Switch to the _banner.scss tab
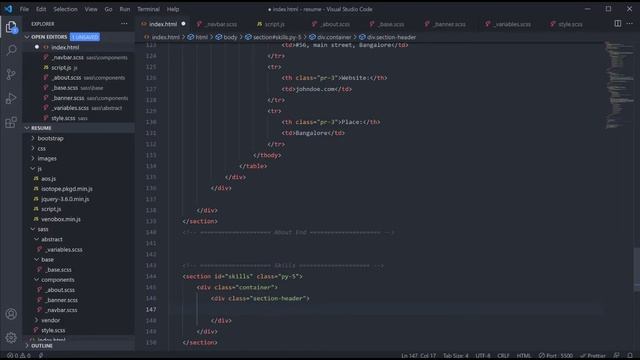 (449, 24)
